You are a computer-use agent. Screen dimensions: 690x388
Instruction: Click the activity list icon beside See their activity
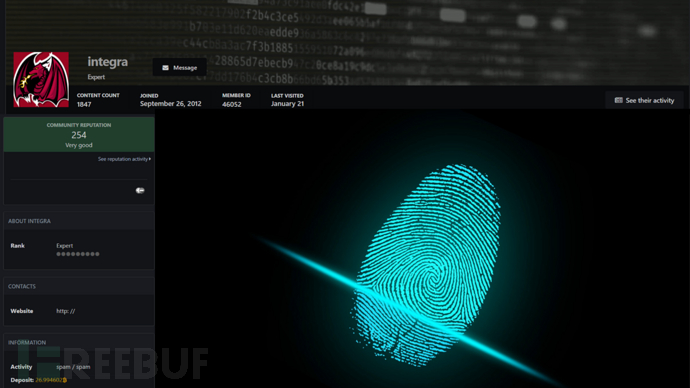point(618,100)
